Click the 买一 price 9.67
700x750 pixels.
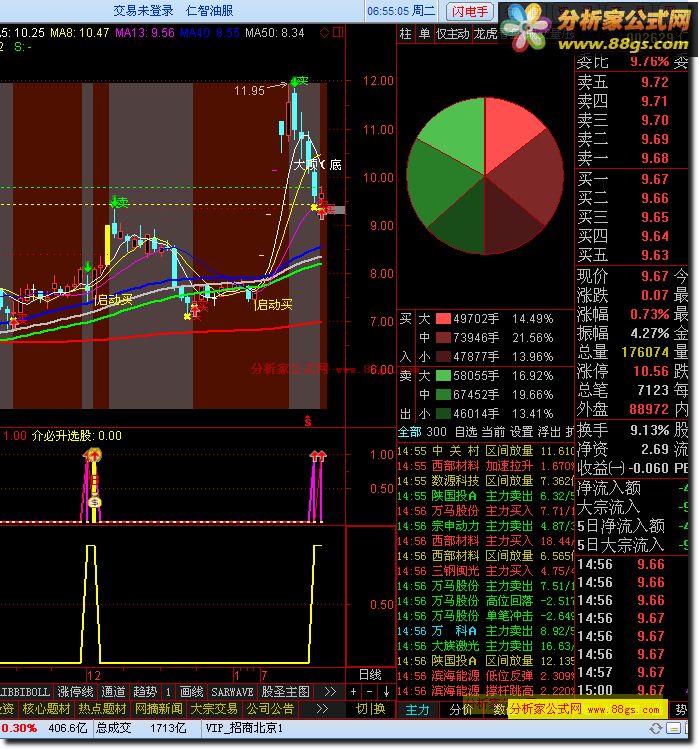coord(655,179)
